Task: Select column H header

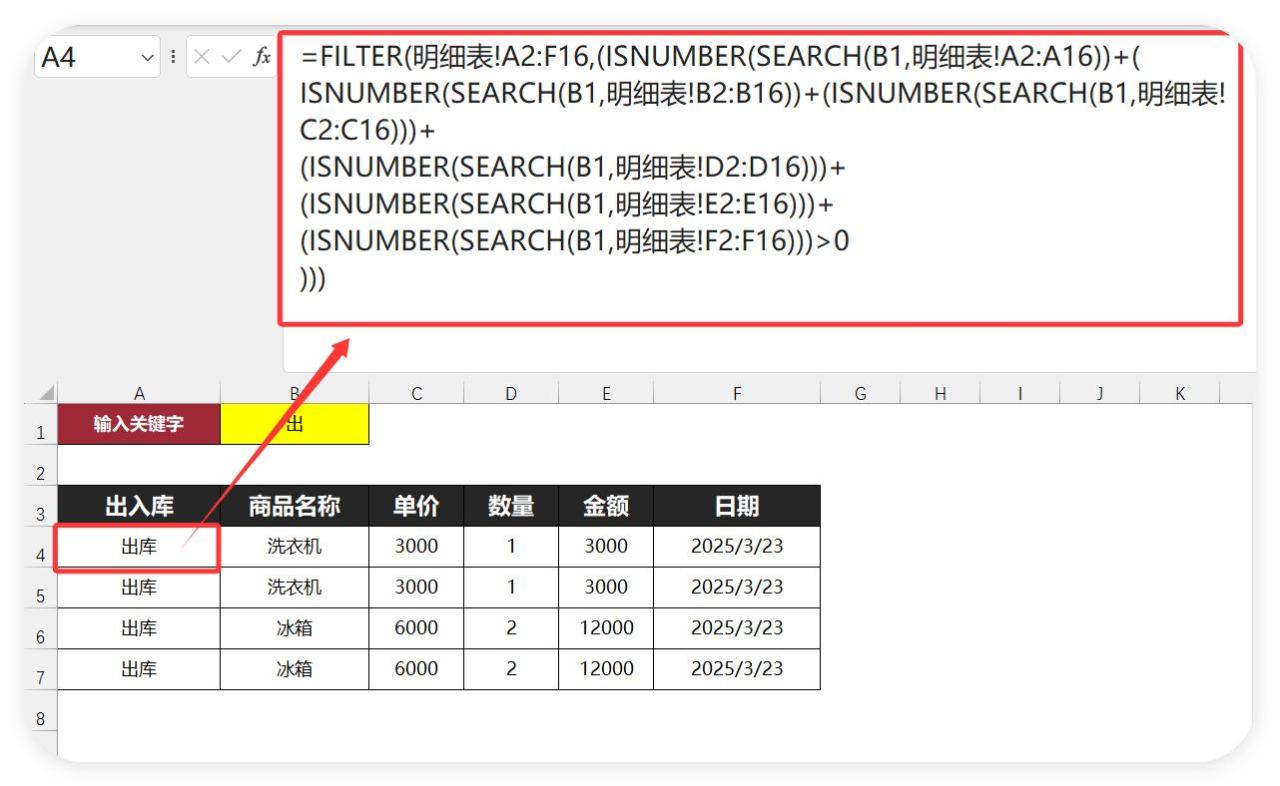Action: 940,393
